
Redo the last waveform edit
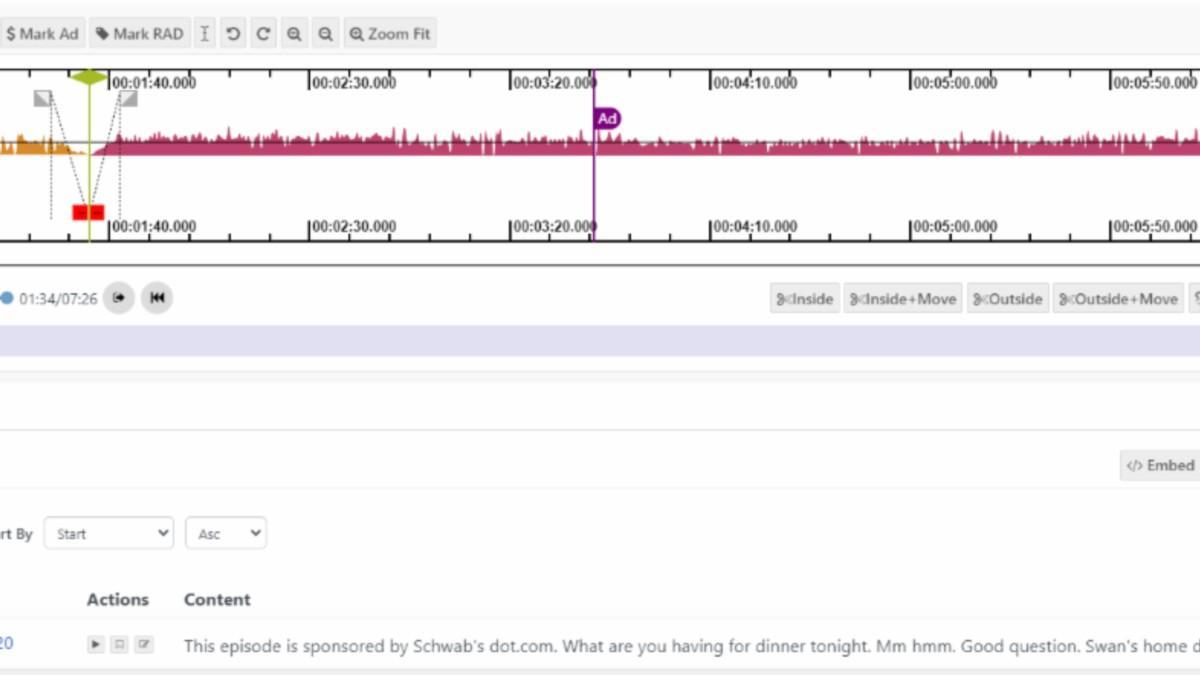[x=263, y=33]
